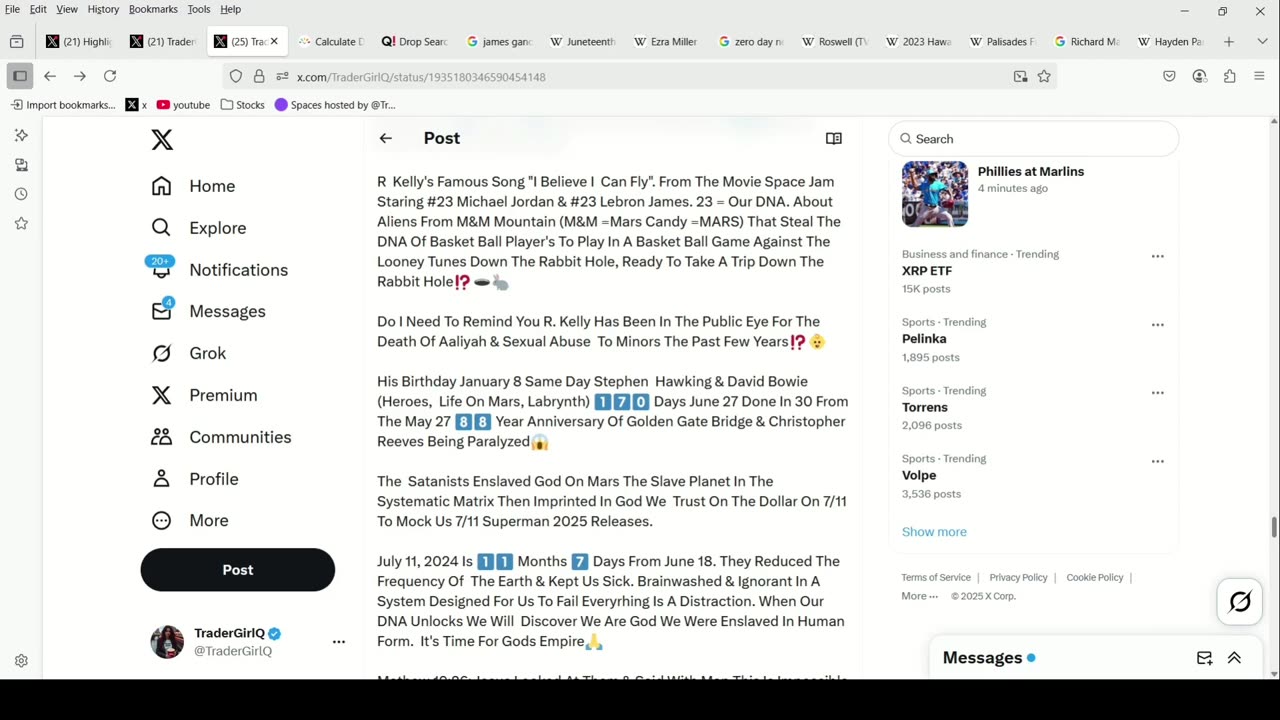Open the floating Grok button
The image size is (1280, 720).
tap(1240, 602)
